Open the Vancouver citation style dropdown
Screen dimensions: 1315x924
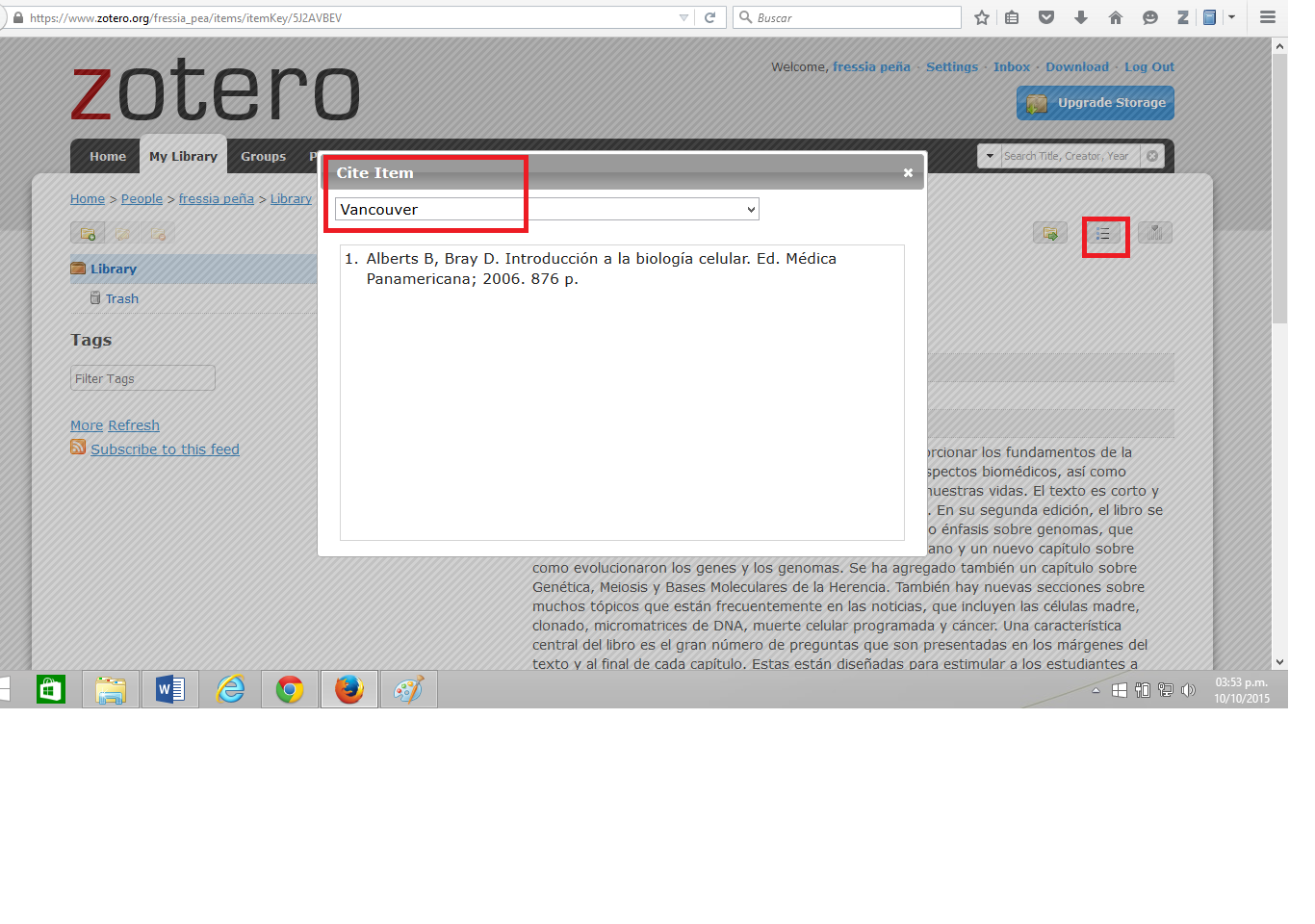(x=546, y=209)
